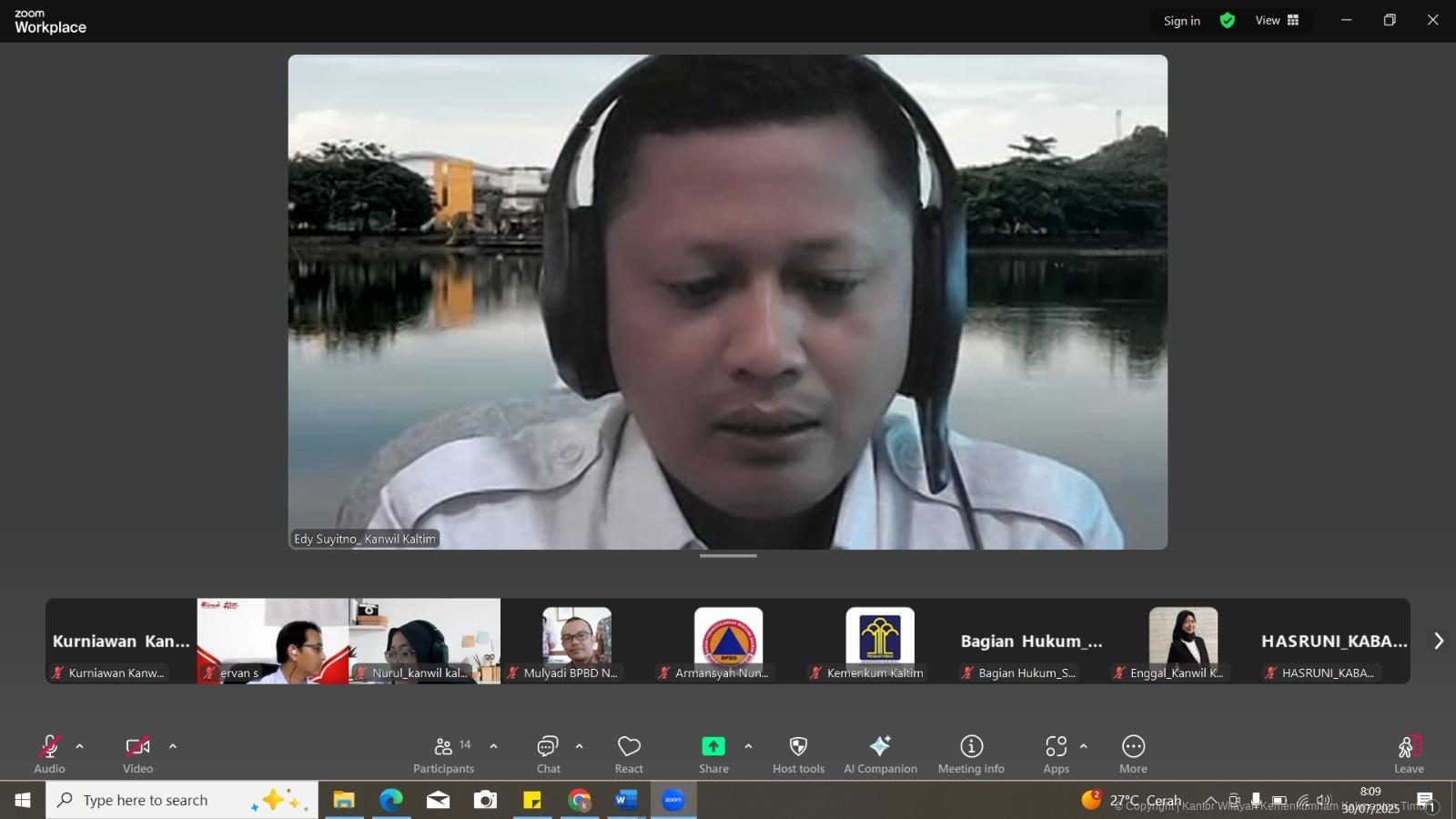This screenshot has height=819, width=1456.
Task: Open Windows Start menu
Action: (23, 800)
